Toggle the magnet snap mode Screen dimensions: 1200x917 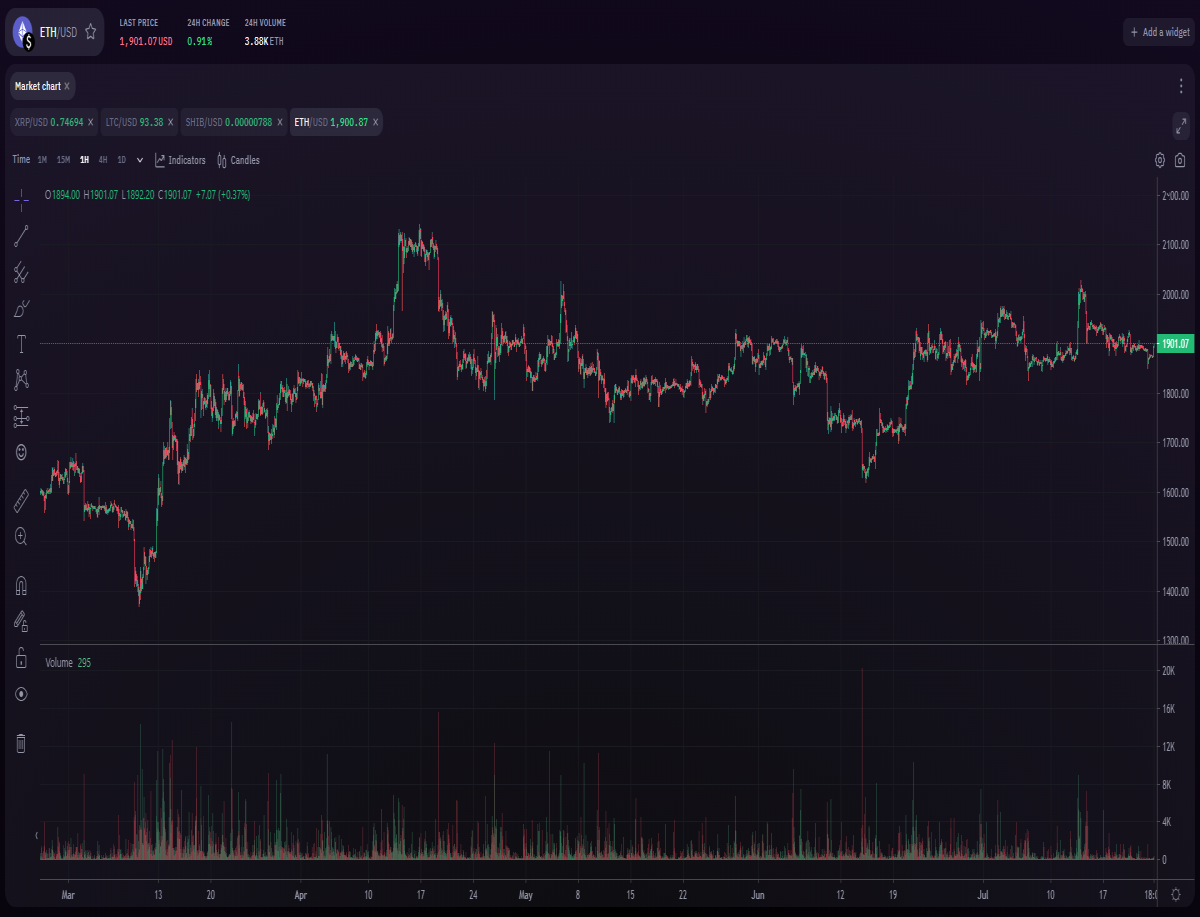tap(21, 585)
